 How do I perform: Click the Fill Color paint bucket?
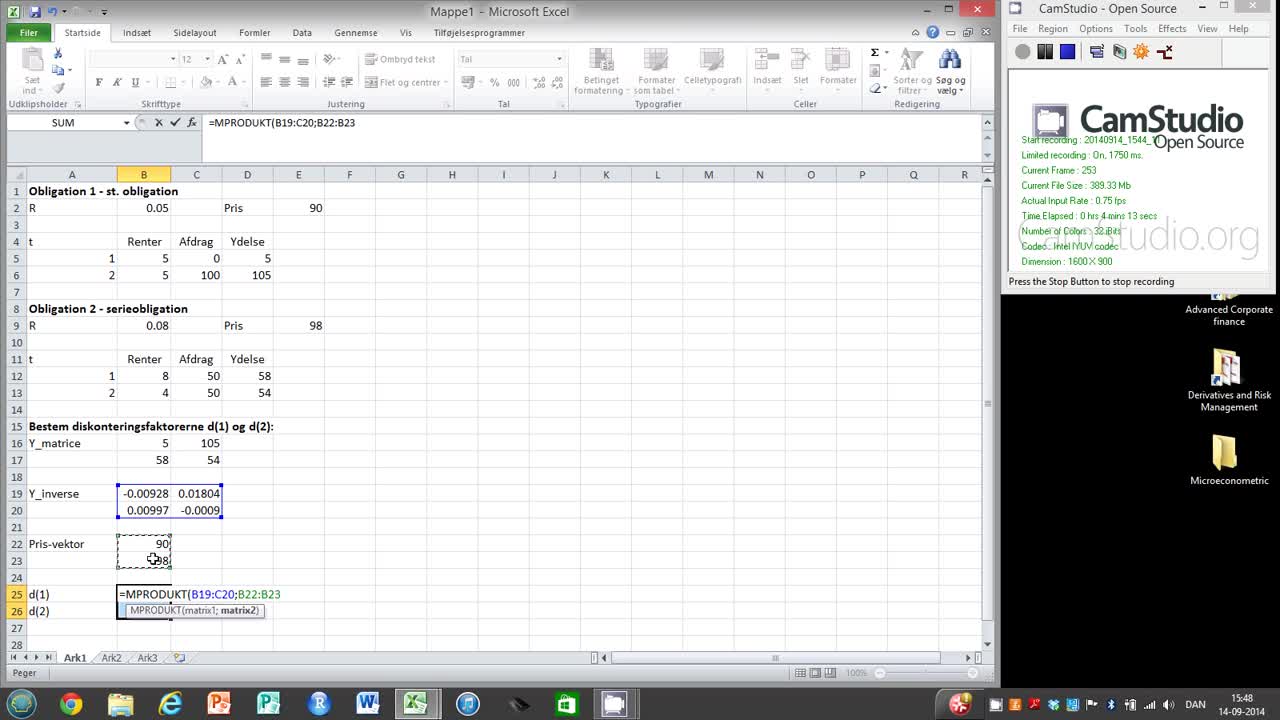(207, 82)
